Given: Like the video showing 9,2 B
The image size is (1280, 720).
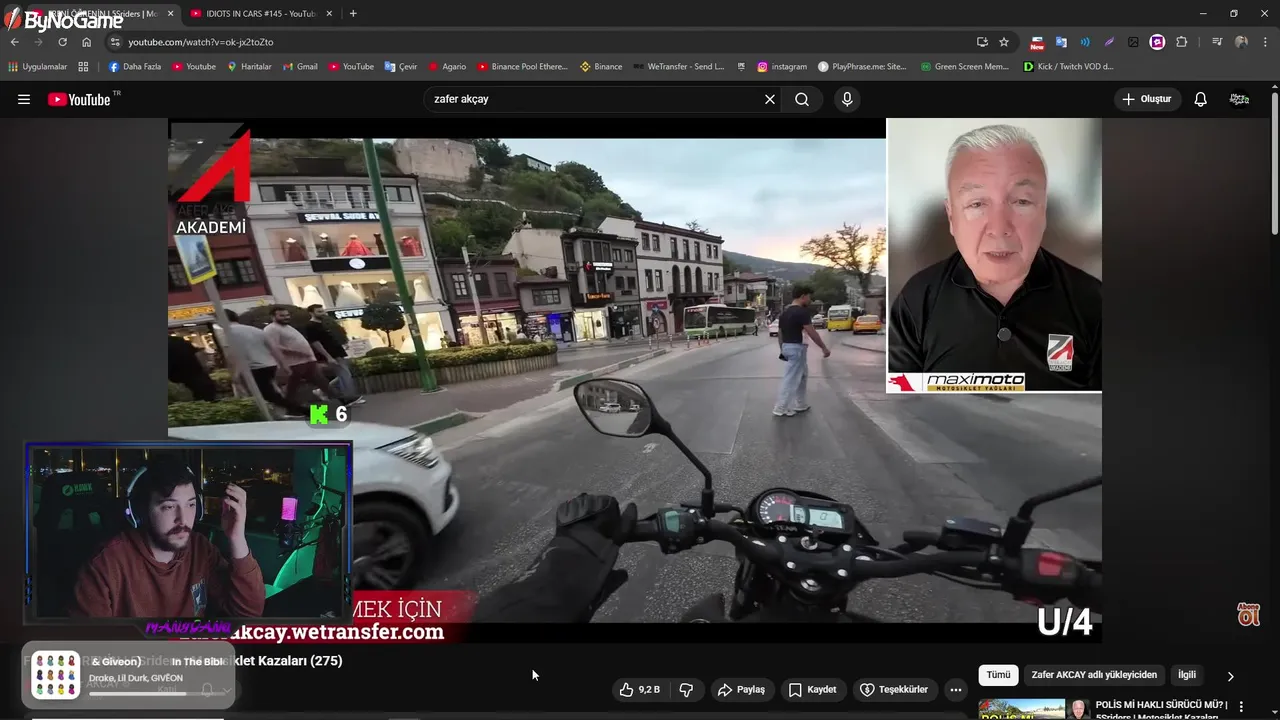Looking at the screenshot, I should coord(639,689).
